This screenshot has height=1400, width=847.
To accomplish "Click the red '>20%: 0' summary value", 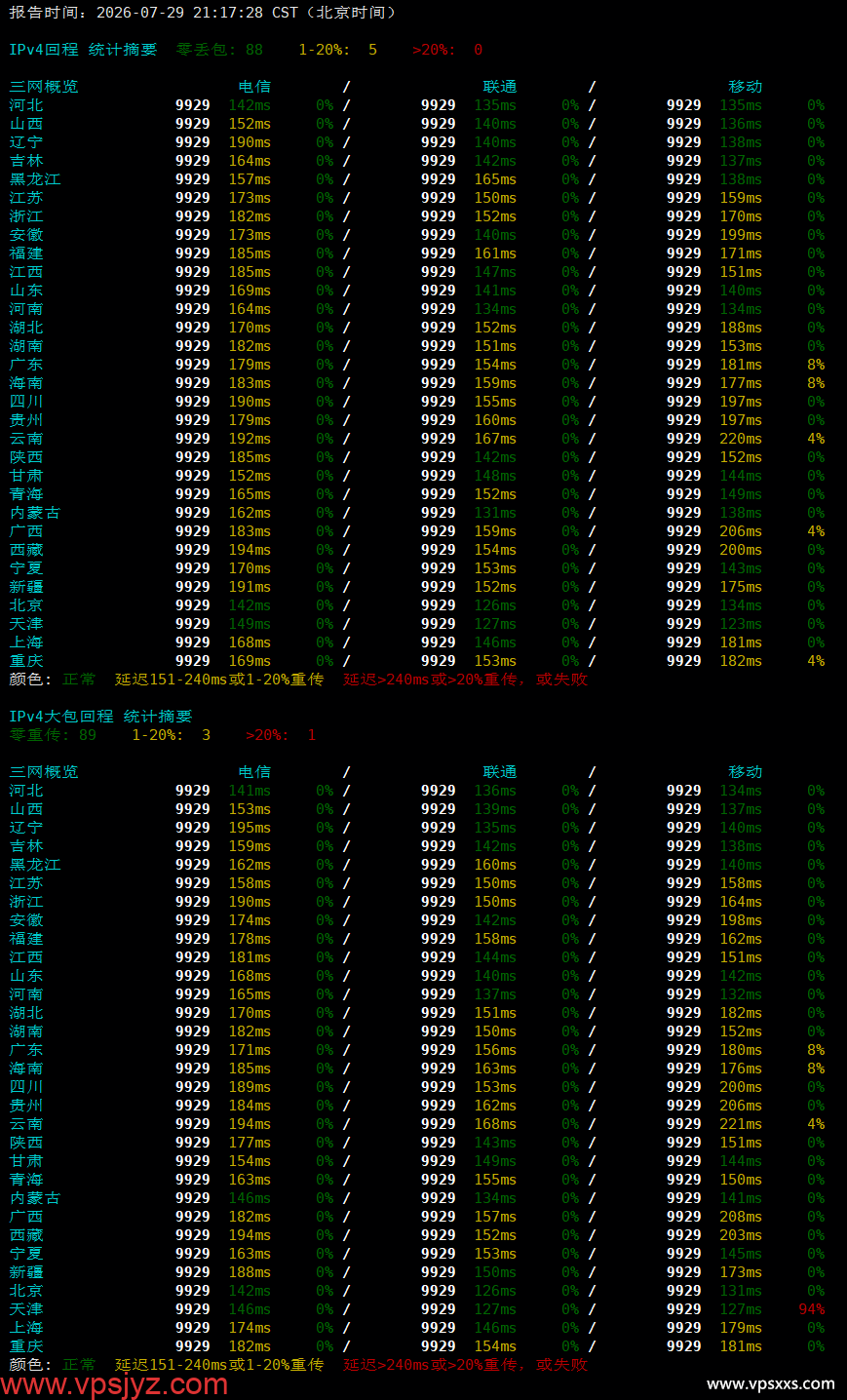I will pyautogui.click(x=447, y=50).
